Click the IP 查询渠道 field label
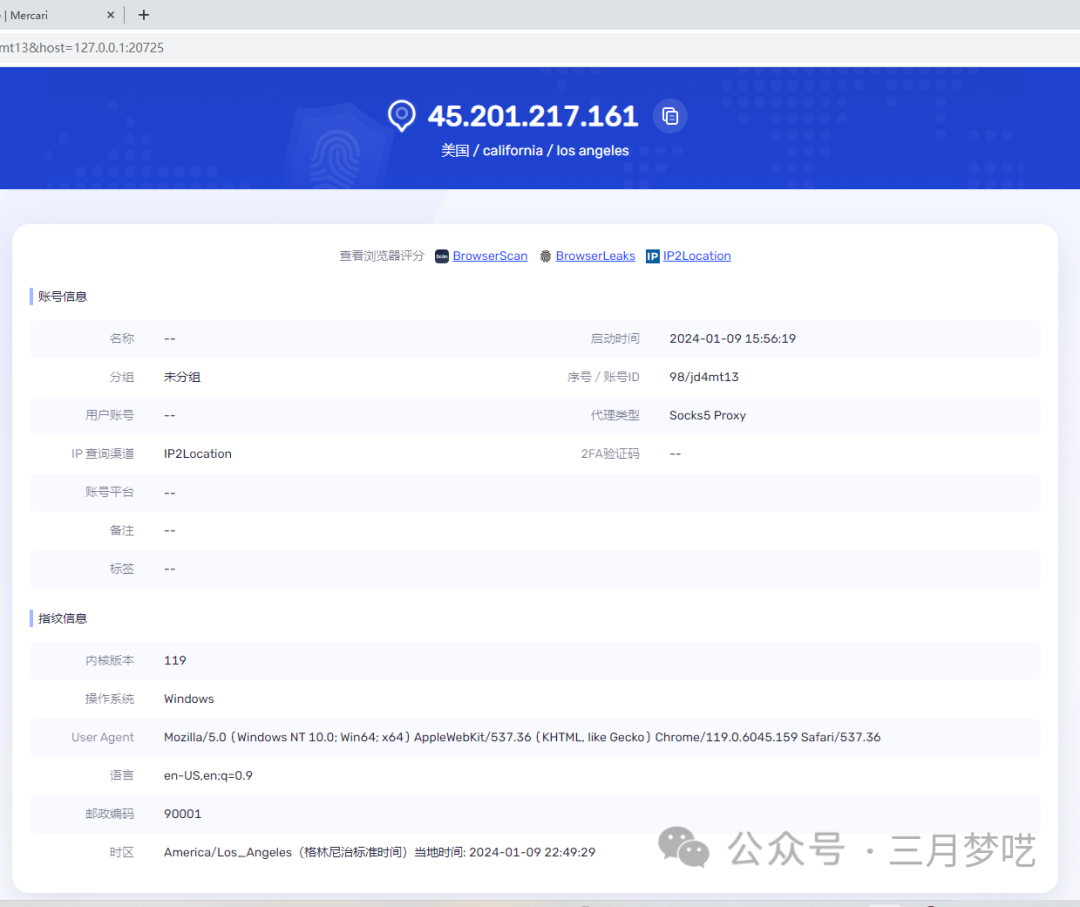 (103, 454)
